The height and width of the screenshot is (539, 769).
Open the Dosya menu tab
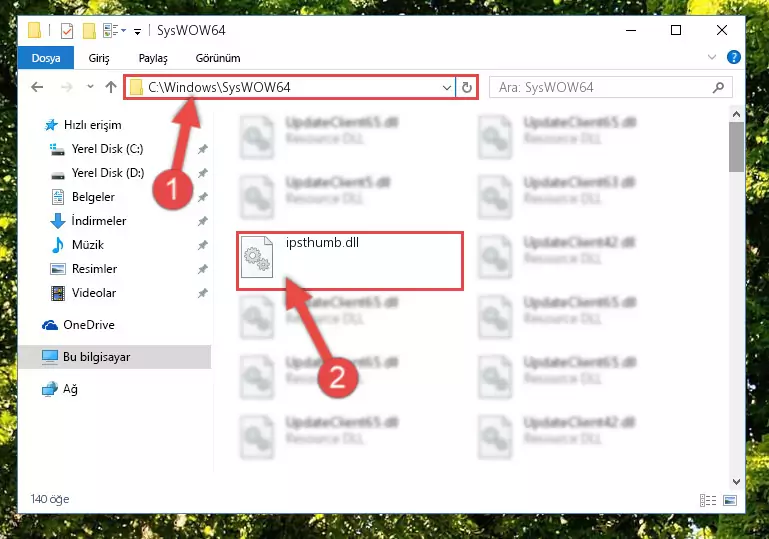point(46,58)
